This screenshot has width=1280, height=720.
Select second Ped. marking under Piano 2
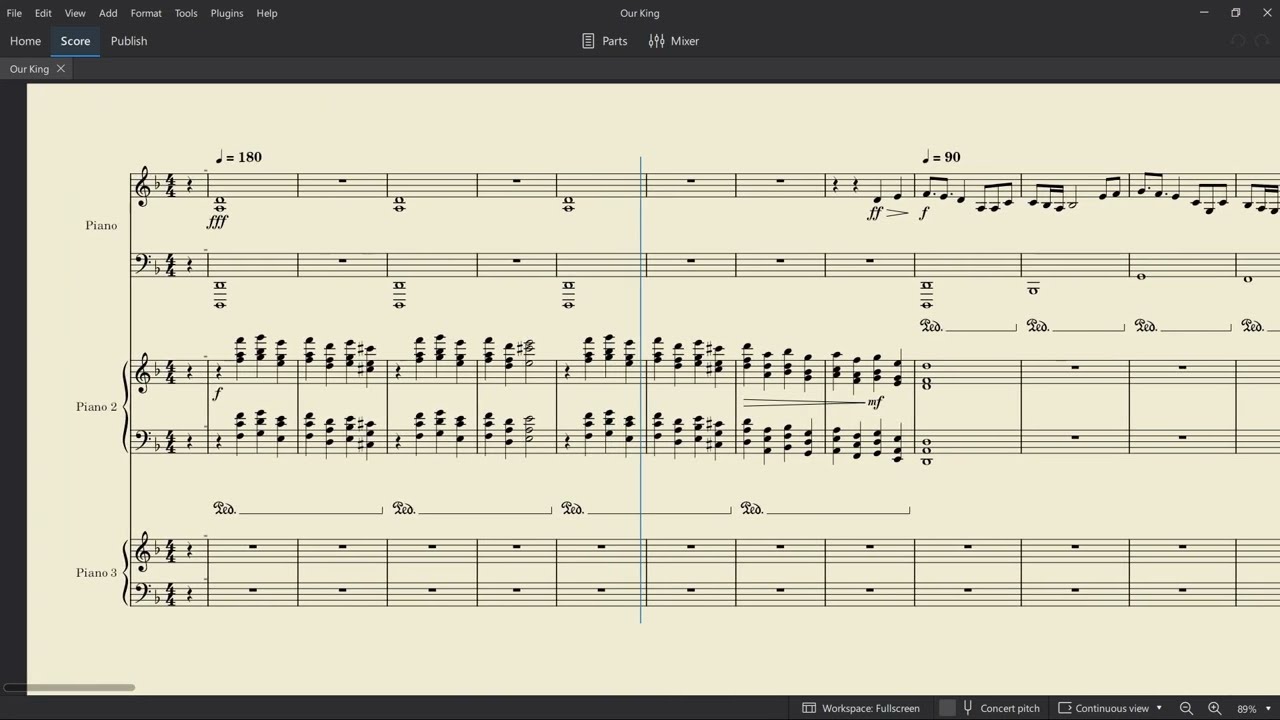click(x=404, y=509)
